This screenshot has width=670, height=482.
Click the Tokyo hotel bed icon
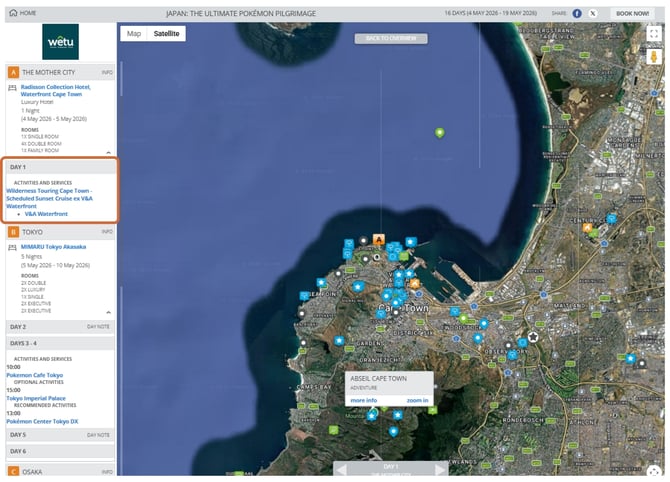pyautogui.click(x=12, y=247)
